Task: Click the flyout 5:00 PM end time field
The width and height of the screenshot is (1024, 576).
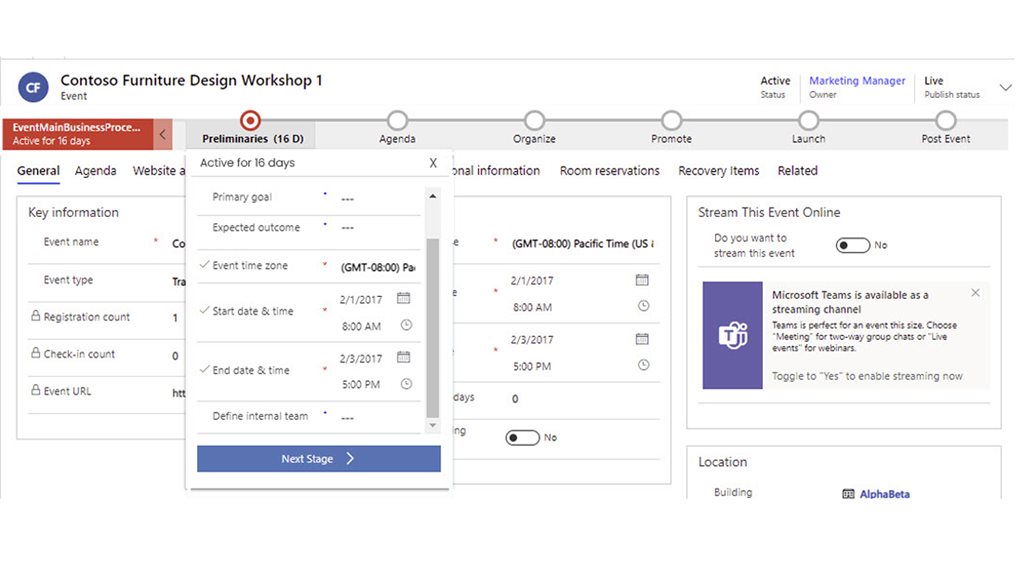Action: 361,385
